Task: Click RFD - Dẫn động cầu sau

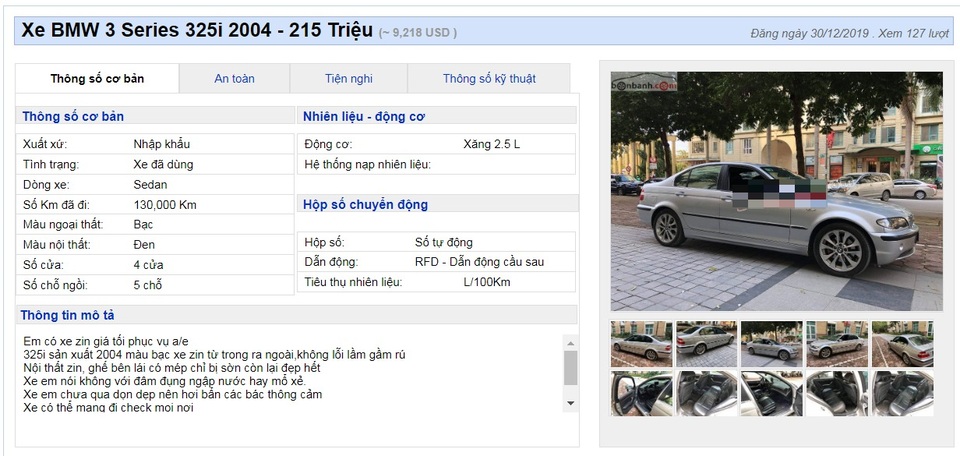Action: coord(479,262)
